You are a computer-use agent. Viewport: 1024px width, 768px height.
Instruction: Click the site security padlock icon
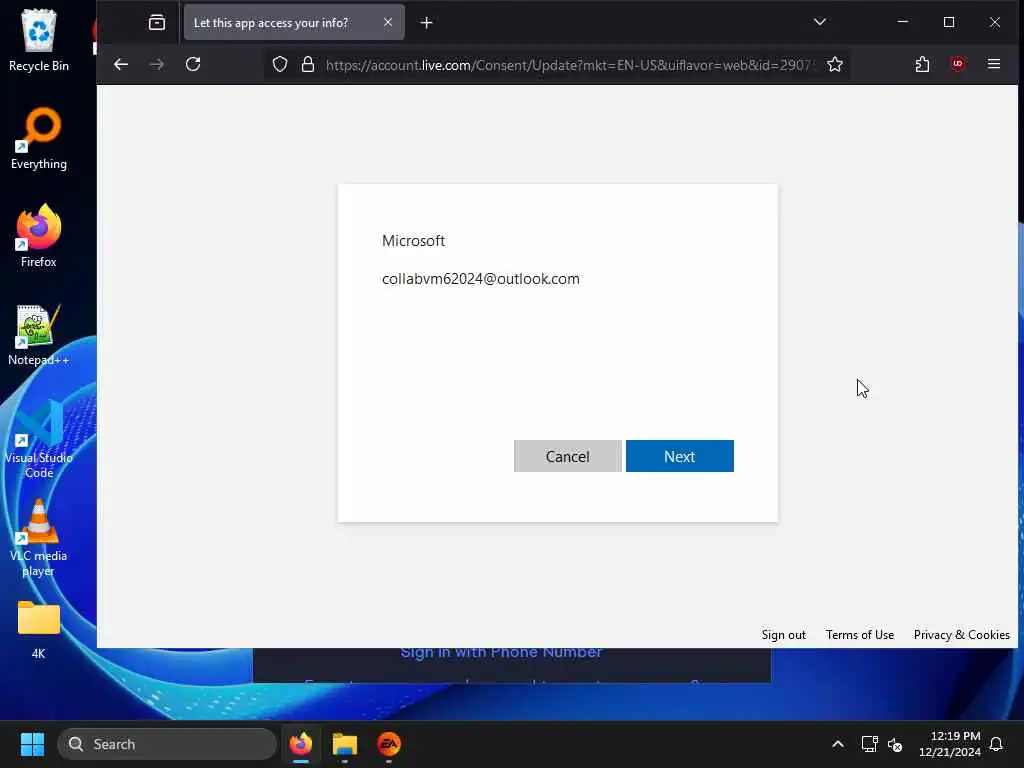point(308,64)
